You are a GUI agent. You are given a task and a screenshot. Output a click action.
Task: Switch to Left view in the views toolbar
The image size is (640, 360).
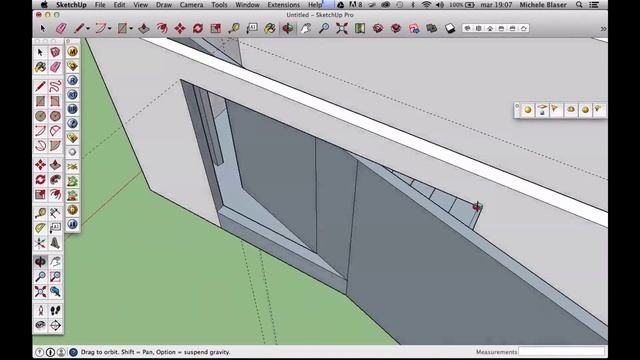tap(524, 28)
